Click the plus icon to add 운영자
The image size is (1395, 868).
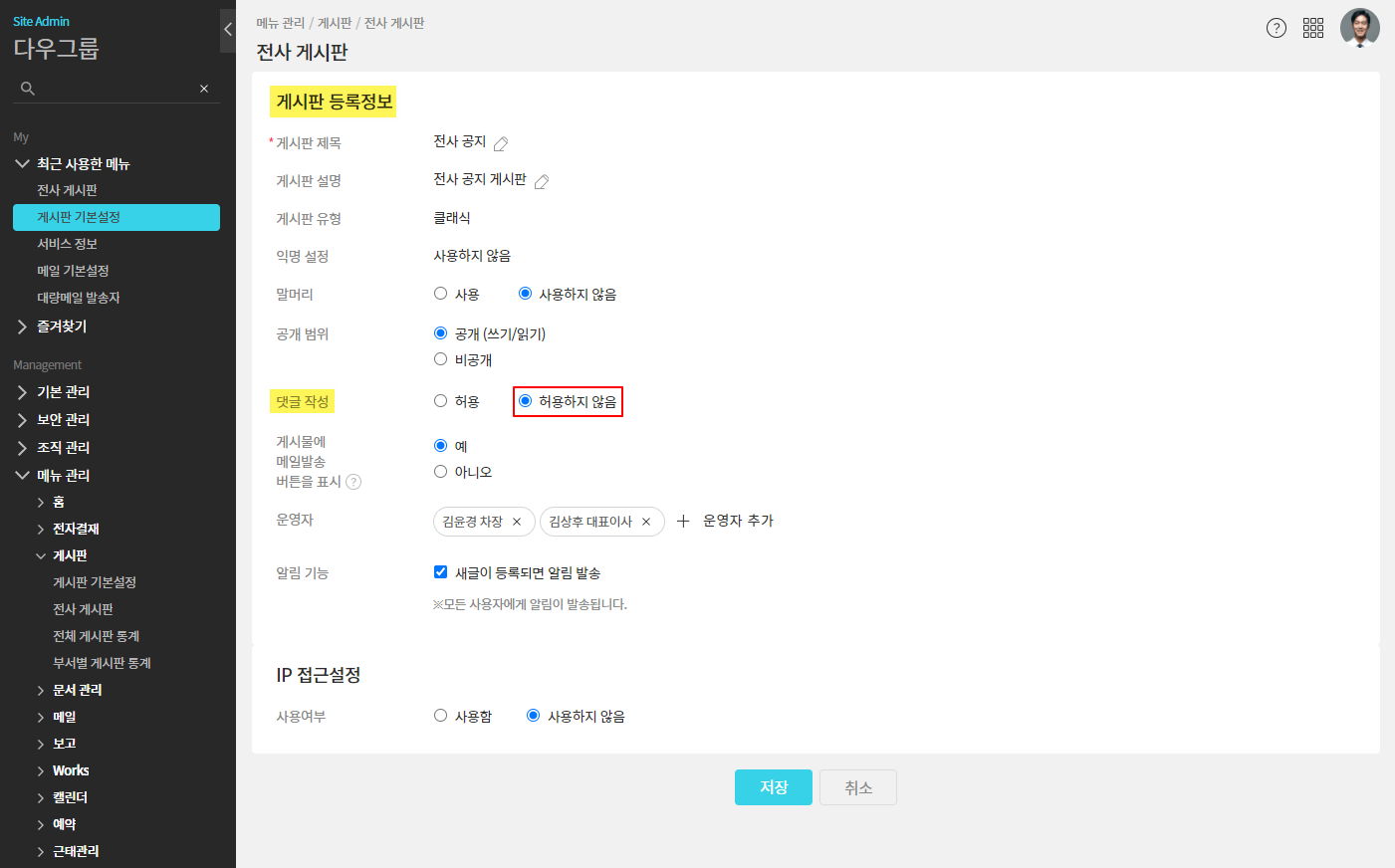point(683,521)
